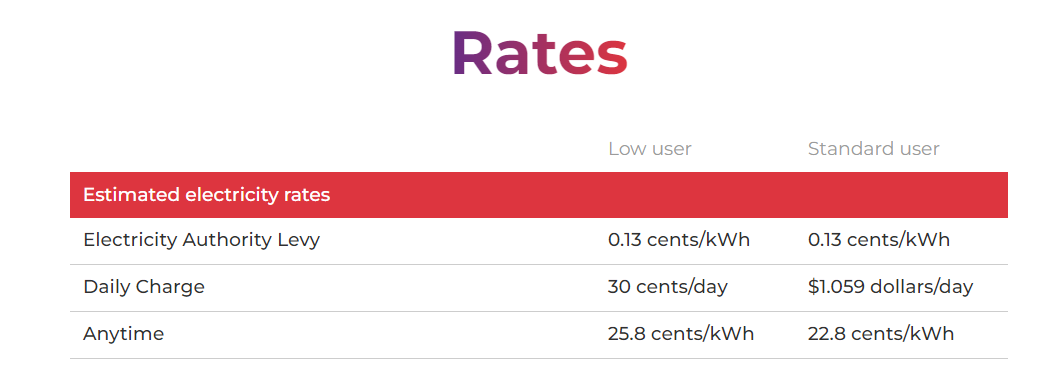
Task: Click the 25.8 cents/kWh Anytime rate
Action: 680,334
